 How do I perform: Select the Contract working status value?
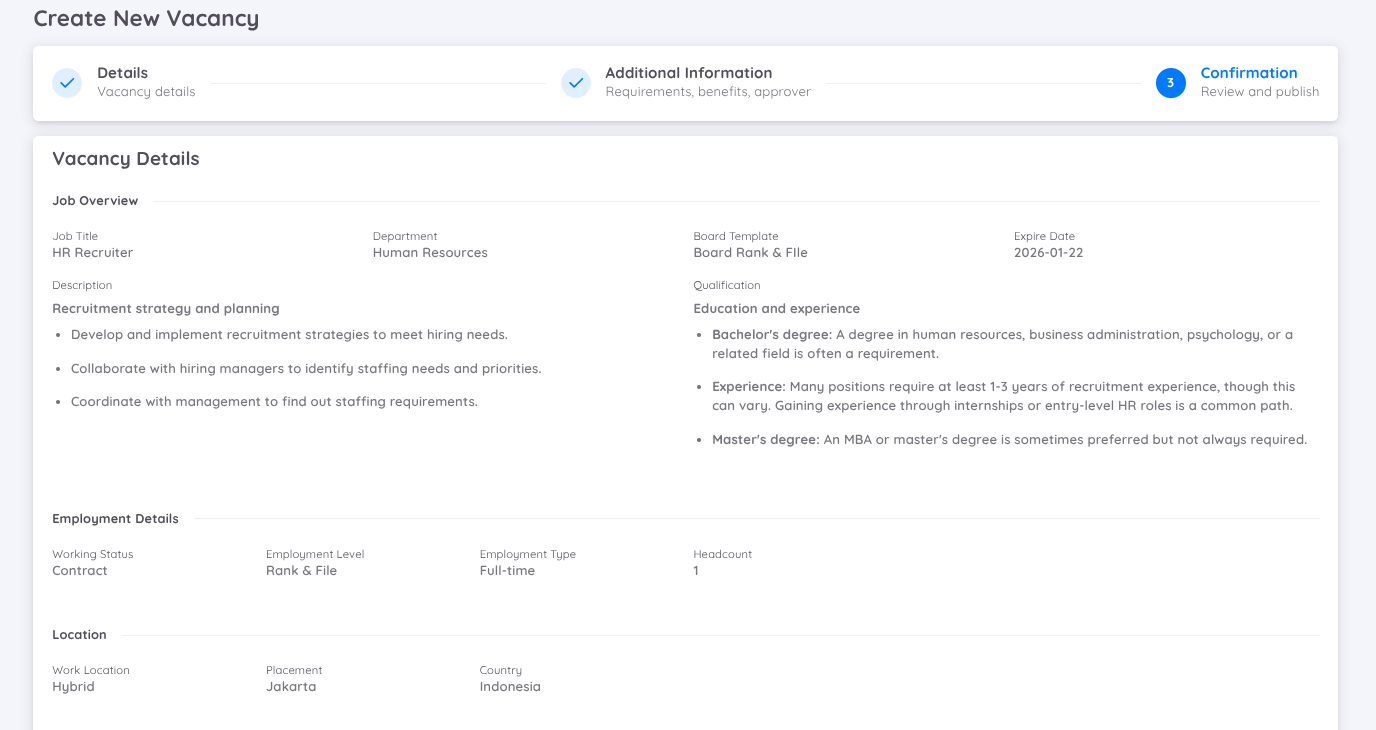(x=80, y=571)
